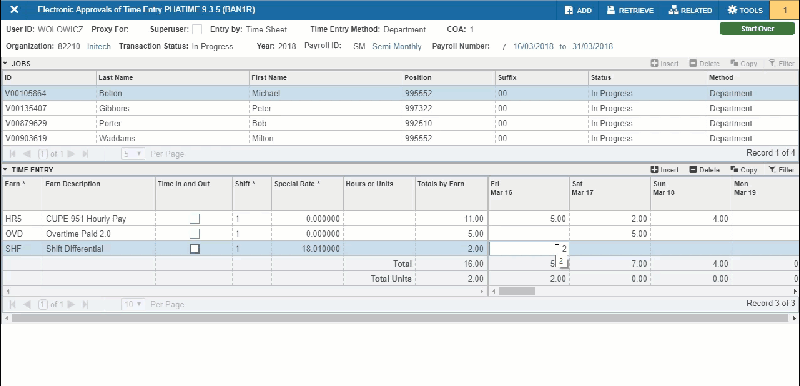Click Copy icon in Time Entry section
Image resolution: width=800 pixels, height=386 pixels.
click(743, 170)
